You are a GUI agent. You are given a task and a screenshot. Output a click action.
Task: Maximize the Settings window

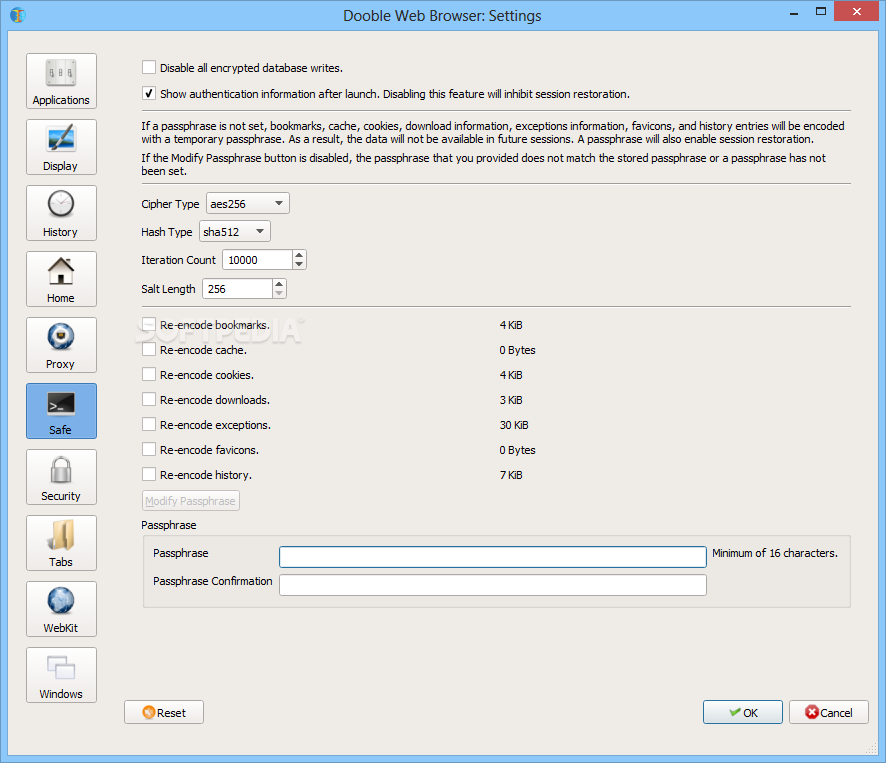(x=821, y=12)
